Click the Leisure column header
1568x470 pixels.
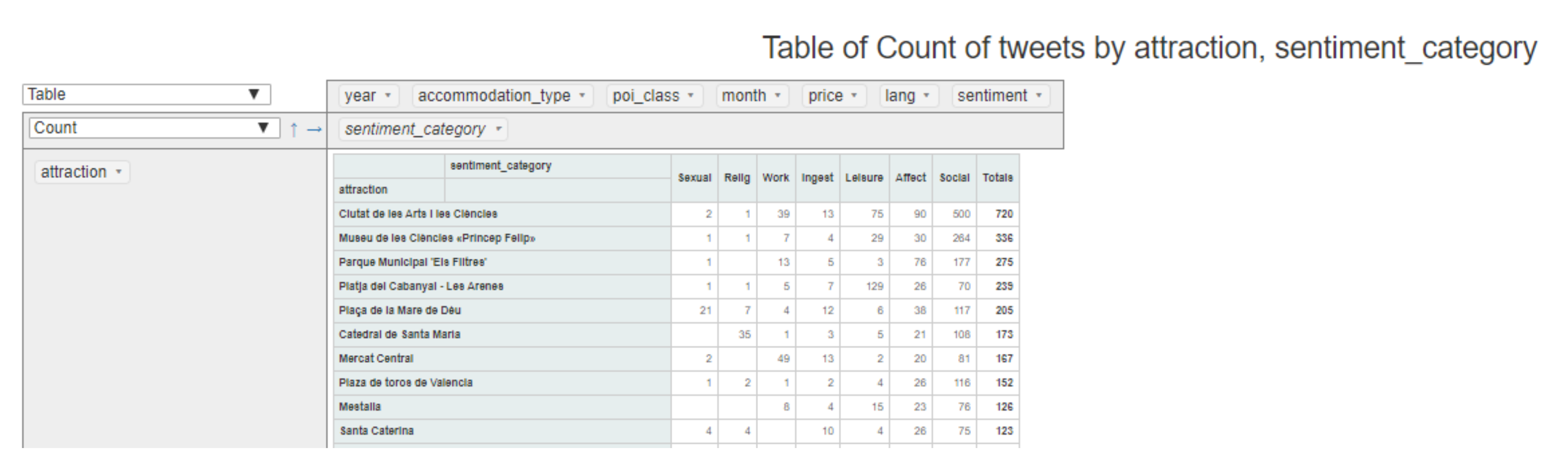point(864,178)
